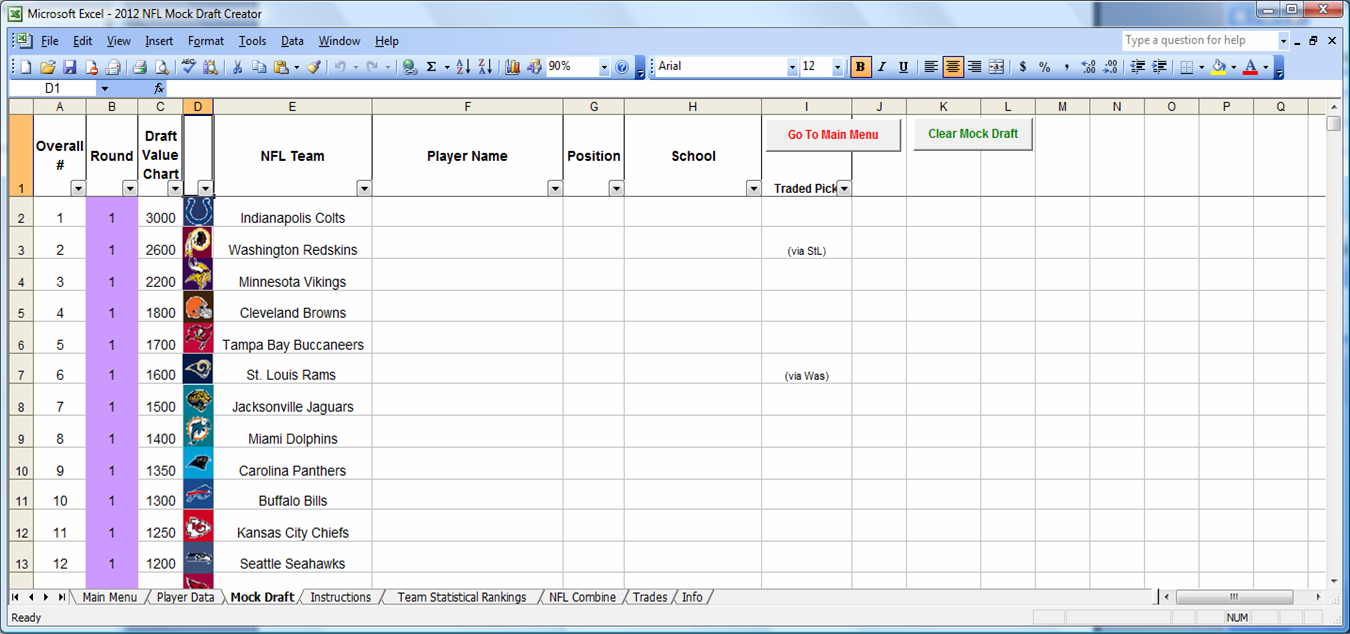1350x634 pixels.
Task: Expand the Arial font name dropdown
Action: (792, 67)
